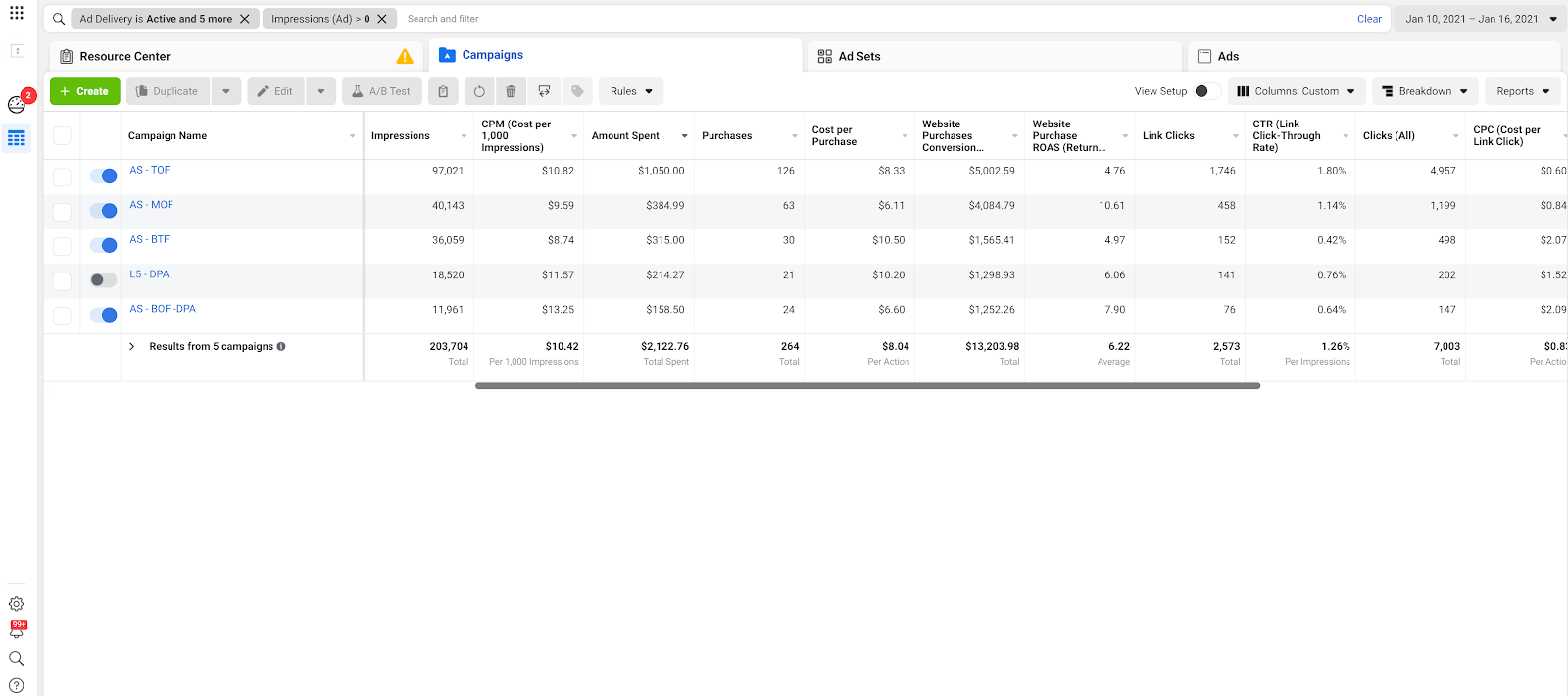1568x696 pixels.
Task: Click the green Create button
Action: [x=85, y=91]
